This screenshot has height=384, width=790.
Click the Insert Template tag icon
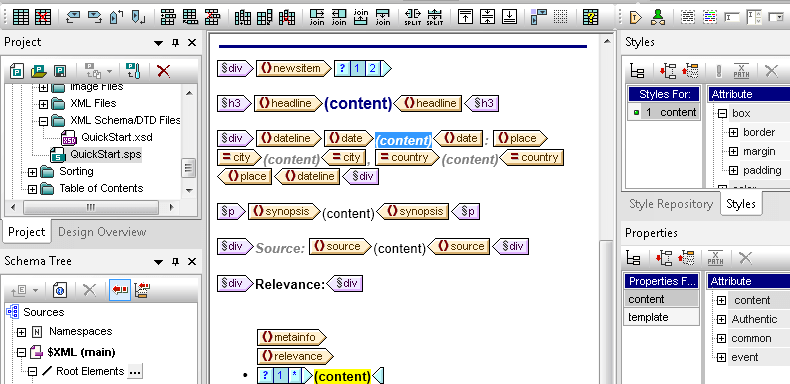(635, 17)
